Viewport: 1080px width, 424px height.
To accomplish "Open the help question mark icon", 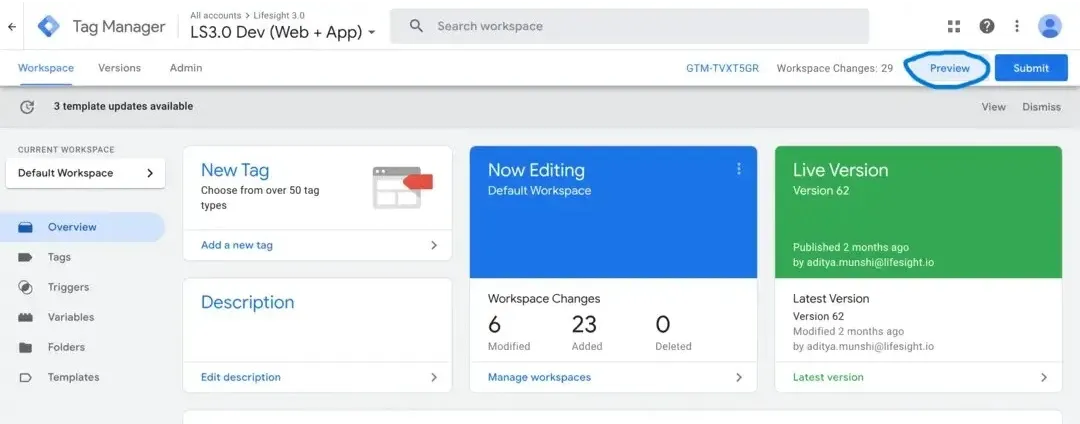I will 986,26.
